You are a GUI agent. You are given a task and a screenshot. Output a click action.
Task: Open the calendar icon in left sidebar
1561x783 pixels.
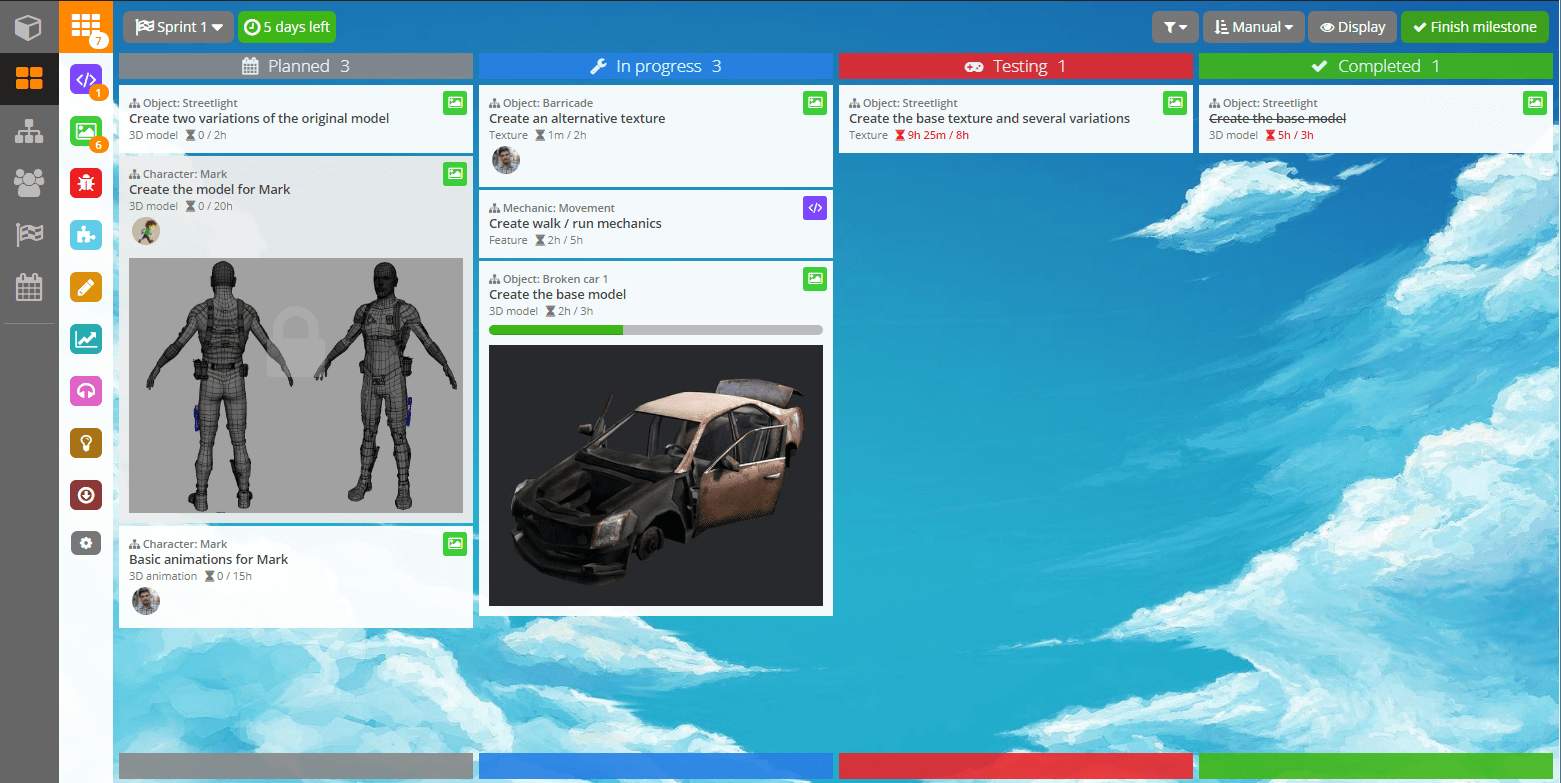point(29,288)
